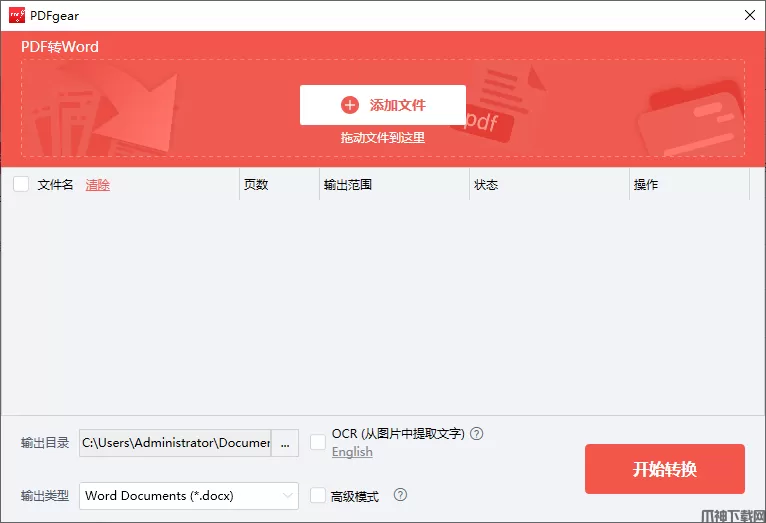
Task: Click the OCR (从图片中提取文字) label
Action: point(398,434)
